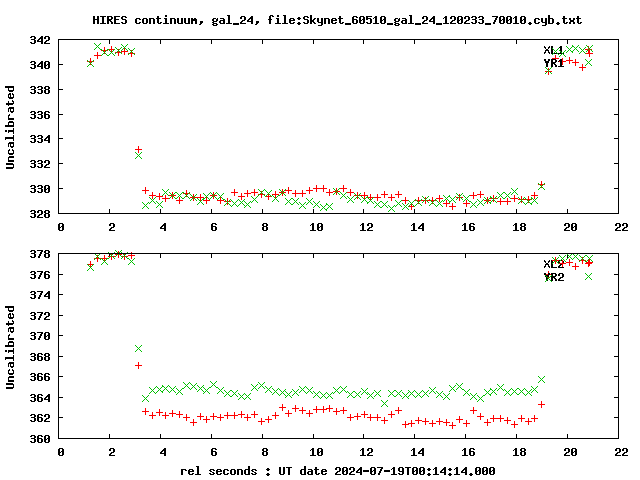Click the 332 y-axis tick label
This screenshot has height=480, width=640.
[40, 164]
